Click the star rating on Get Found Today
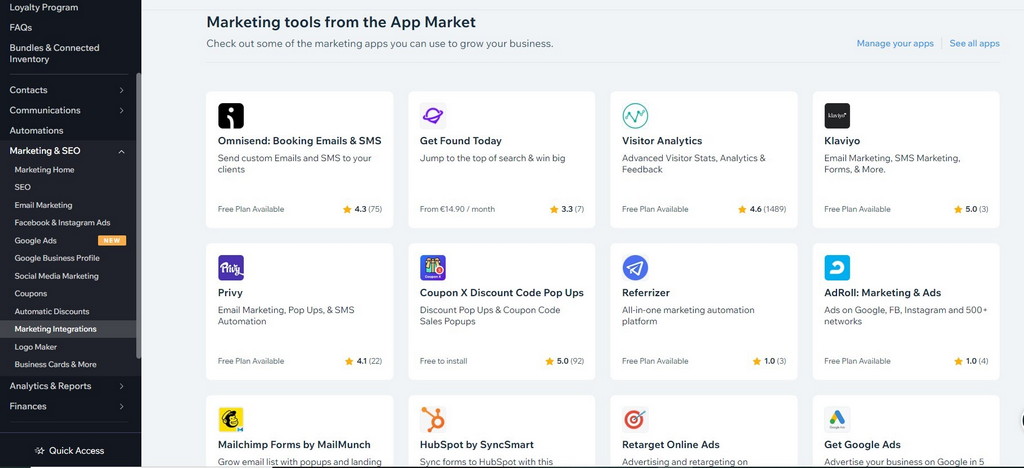Image resolution: width=1024 pixels, height=468 pixels. pos(567,210)
